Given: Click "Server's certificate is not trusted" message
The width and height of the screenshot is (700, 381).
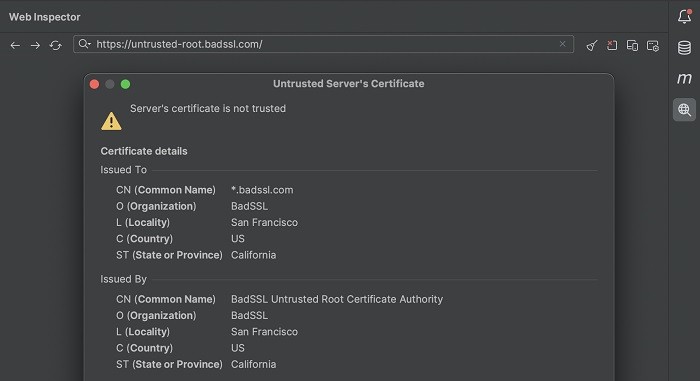Looking at the screenshot, I should 208,109.
